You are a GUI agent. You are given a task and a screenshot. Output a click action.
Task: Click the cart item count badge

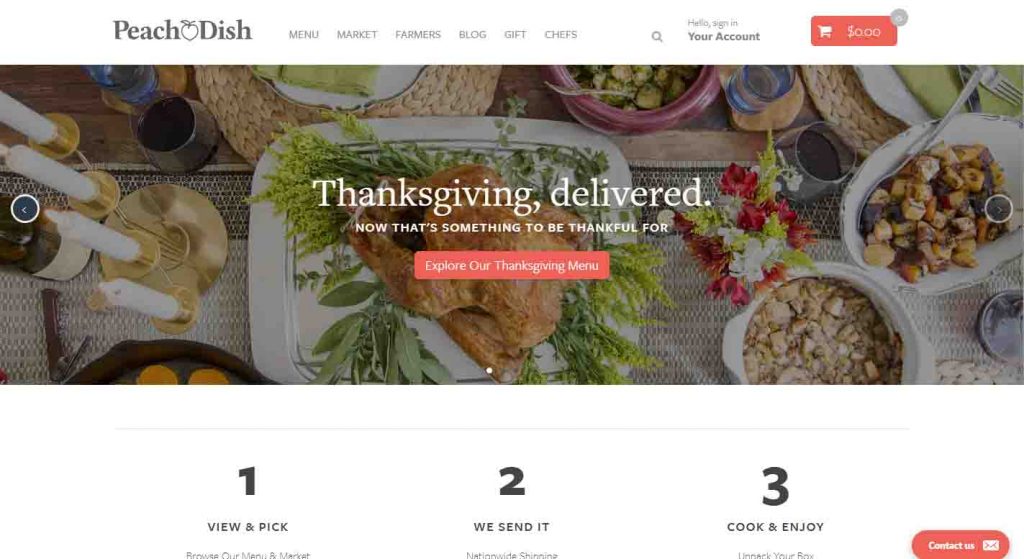(x=899, y=18)
